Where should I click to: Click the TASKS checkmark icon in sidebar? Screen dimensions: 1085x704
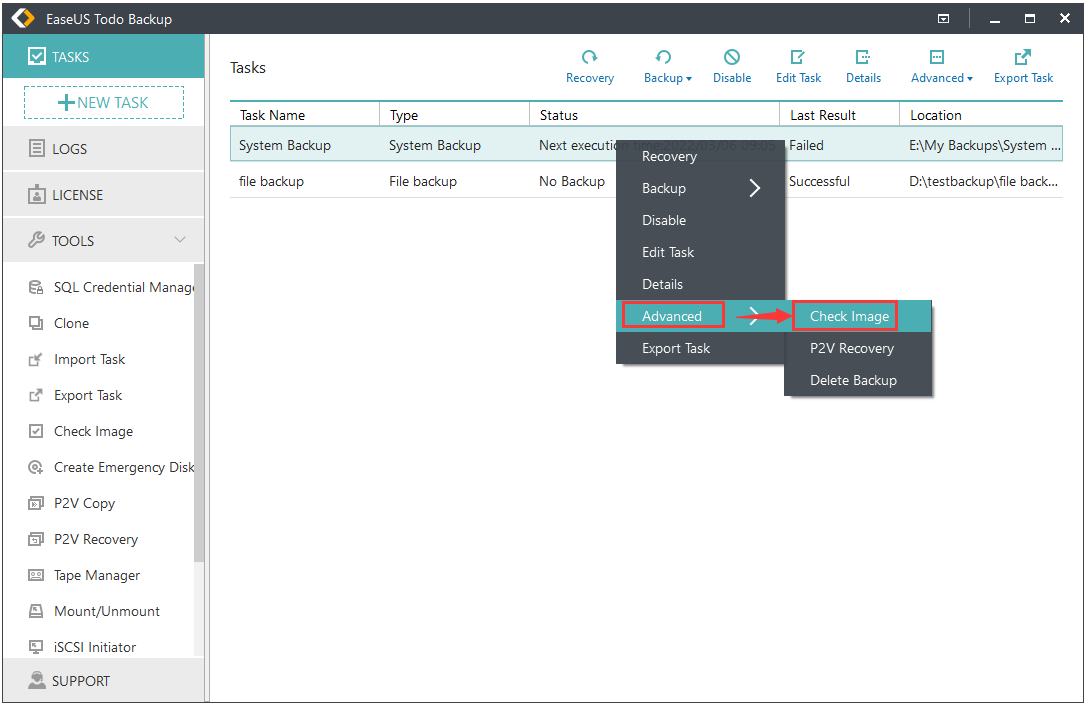(x=37, y=56)
